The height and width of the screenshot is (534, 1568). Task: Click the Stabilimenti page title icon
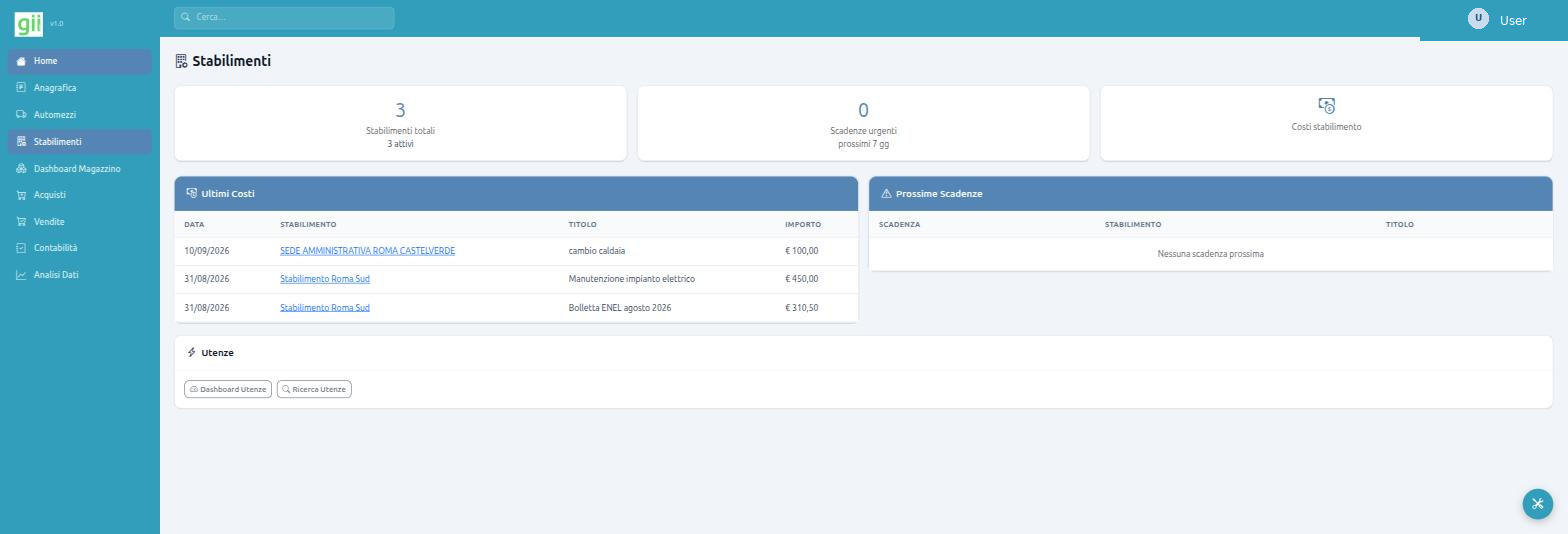click(181, 61)
